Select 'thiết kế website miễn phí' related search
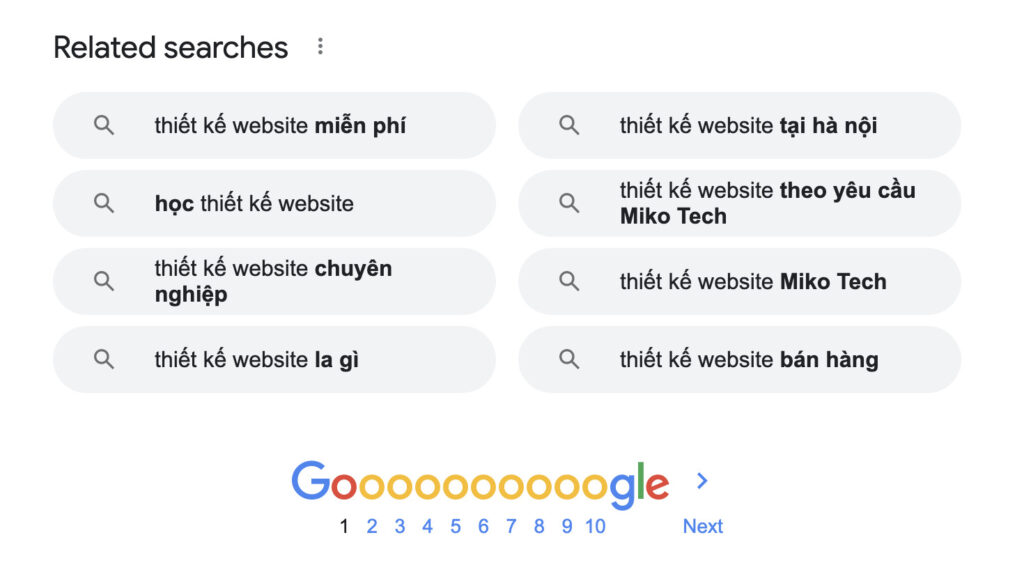1024x588 pixels. pyautogui.click(x=280, y=126)
